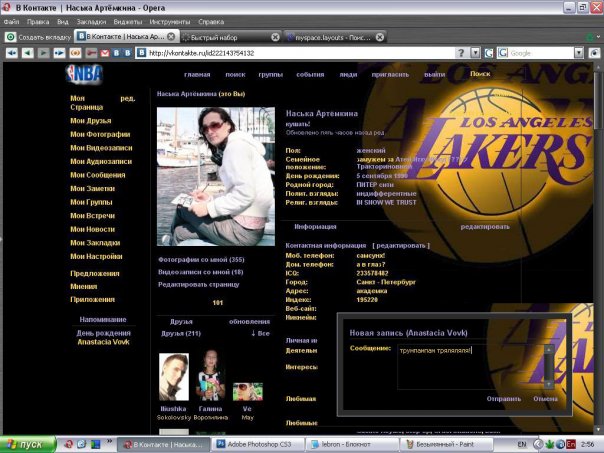Click the message box scrollbar up arrow
This screenshot has height=453, width=604.
(x=549, y=349)
